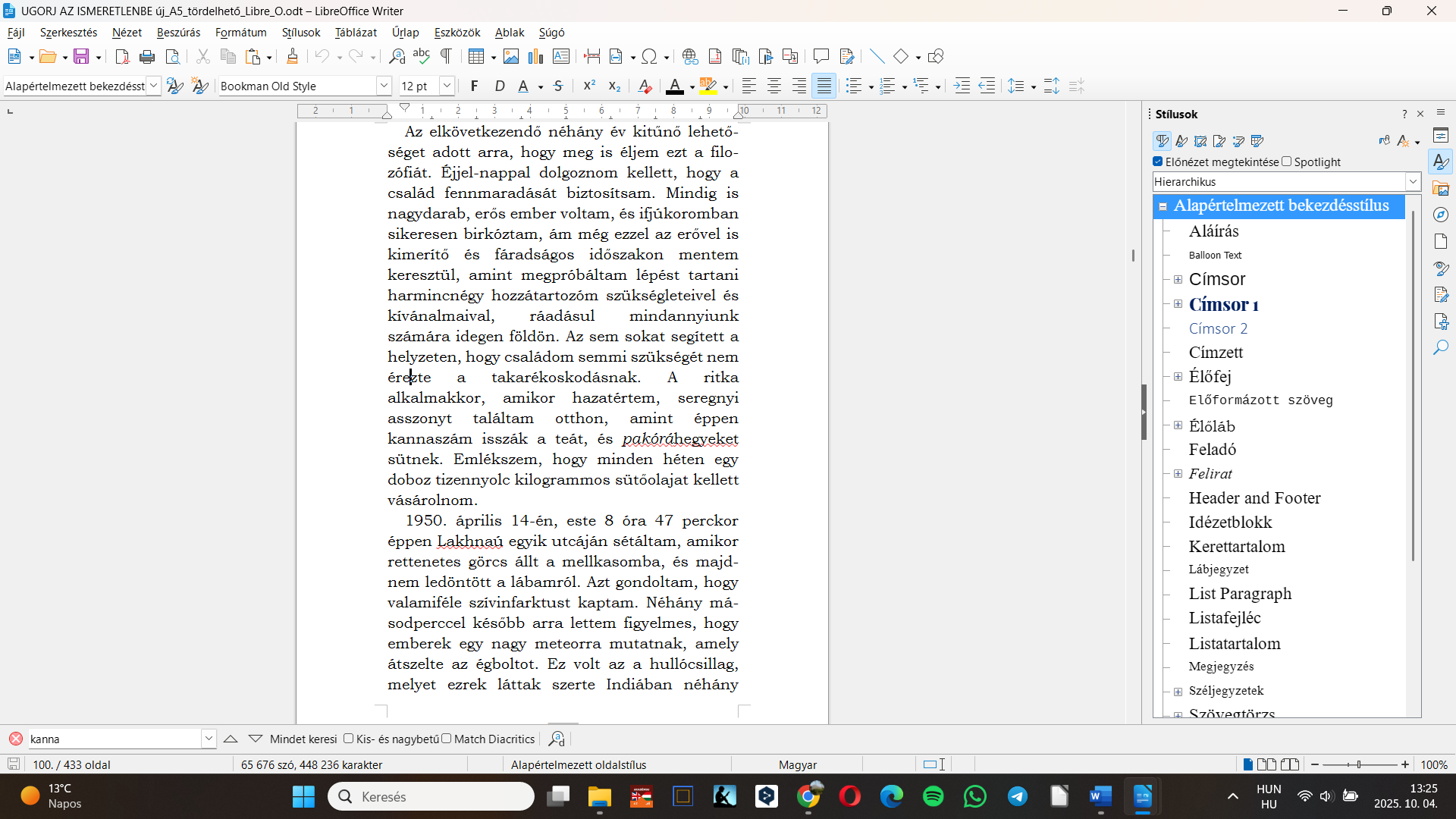Enable the Spotlight checkbox

(x=1286, y=162)
